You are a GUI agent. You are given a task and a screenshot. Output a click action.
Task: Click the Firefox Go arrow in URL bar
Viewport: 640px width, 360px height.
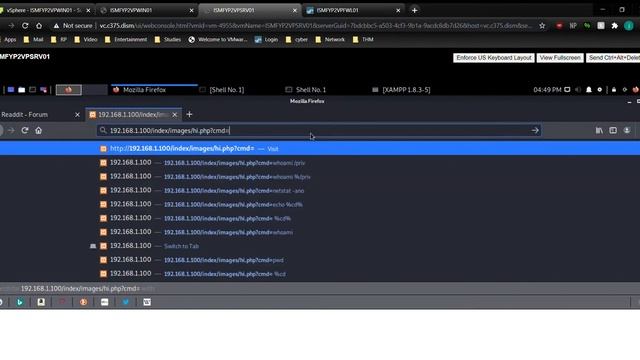(535, 131)
